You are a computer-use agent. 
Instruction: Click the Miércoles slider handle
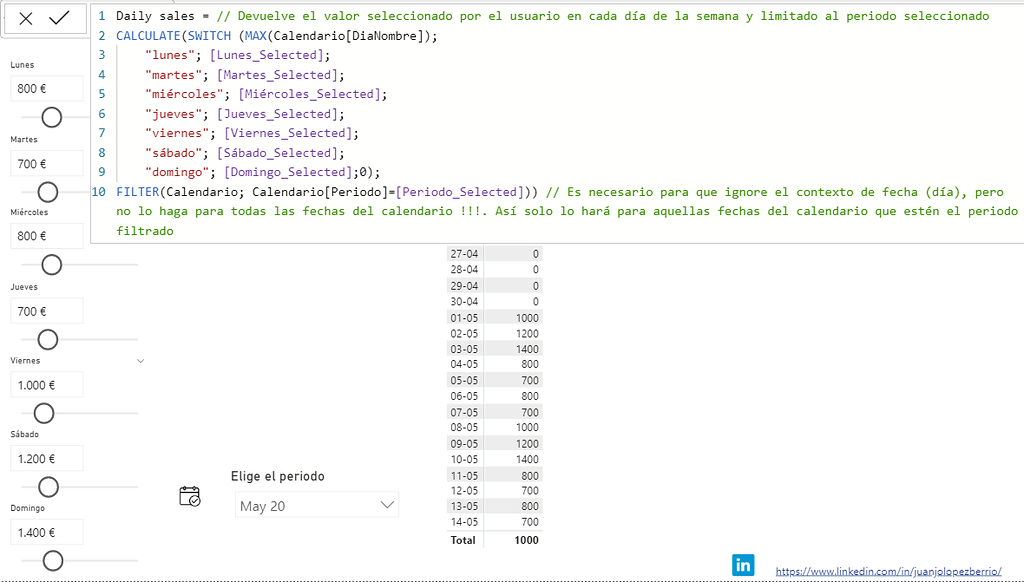(51, 265)
